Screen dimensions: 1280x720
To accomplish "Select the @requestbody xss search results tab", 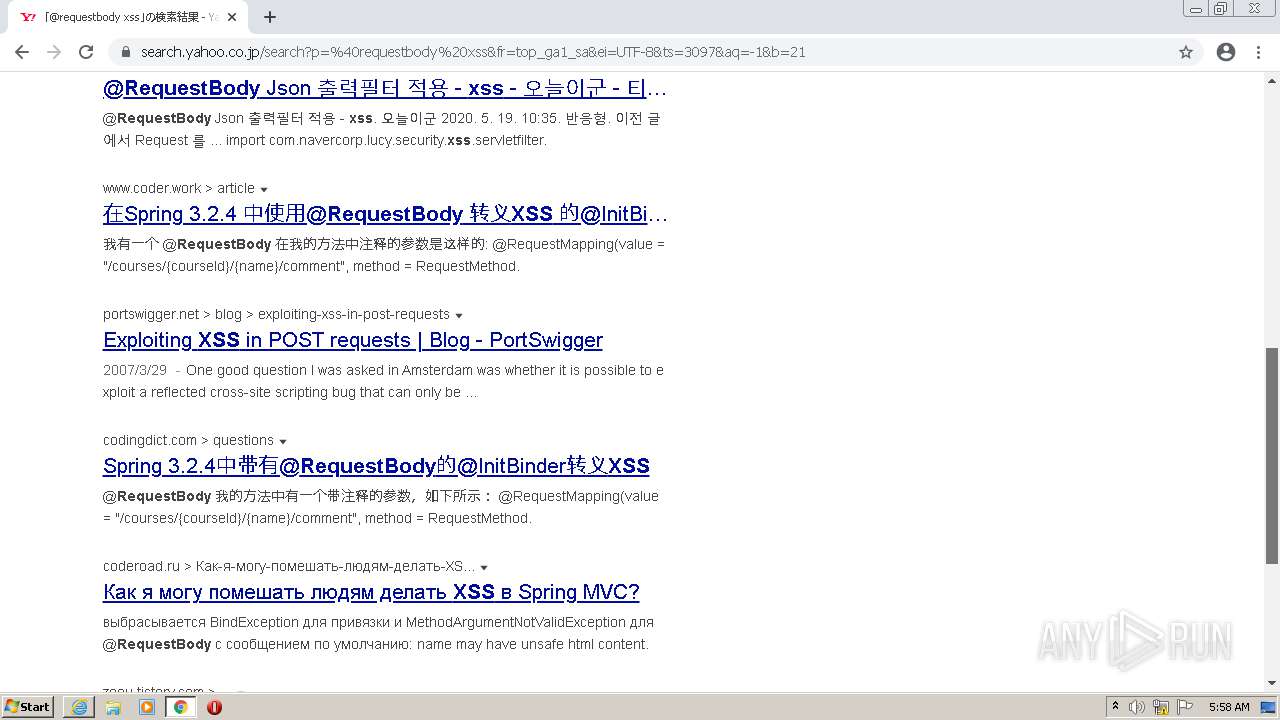I will point(128,17).
